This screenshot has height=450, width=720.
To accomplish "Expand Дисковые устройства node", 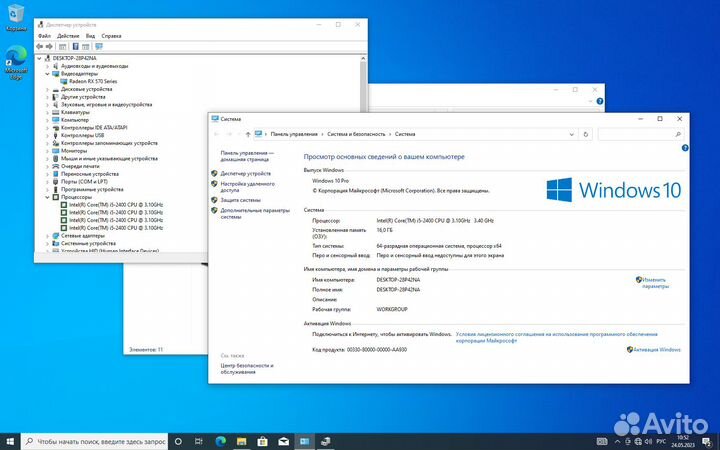I will tap(47, 89).
